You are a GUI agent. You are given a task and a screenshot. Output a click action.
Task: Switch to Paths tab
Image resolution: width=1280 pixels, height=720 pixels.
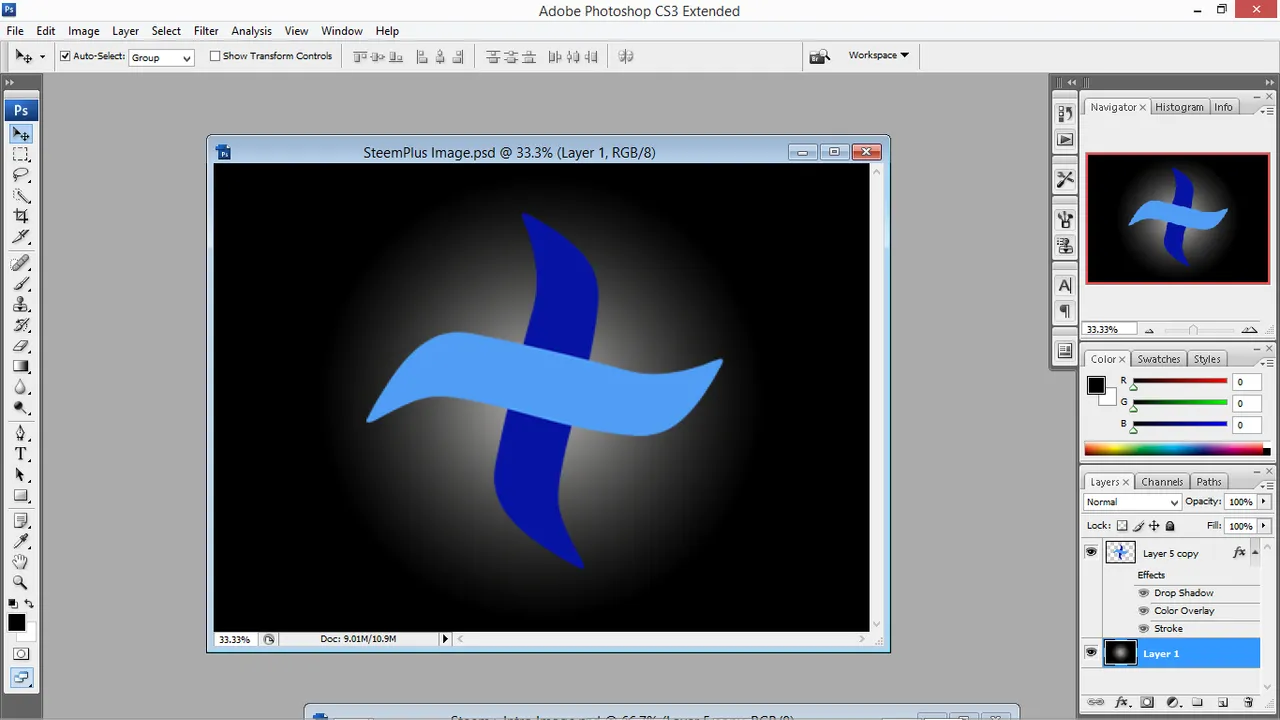[x=1209, y=482]
